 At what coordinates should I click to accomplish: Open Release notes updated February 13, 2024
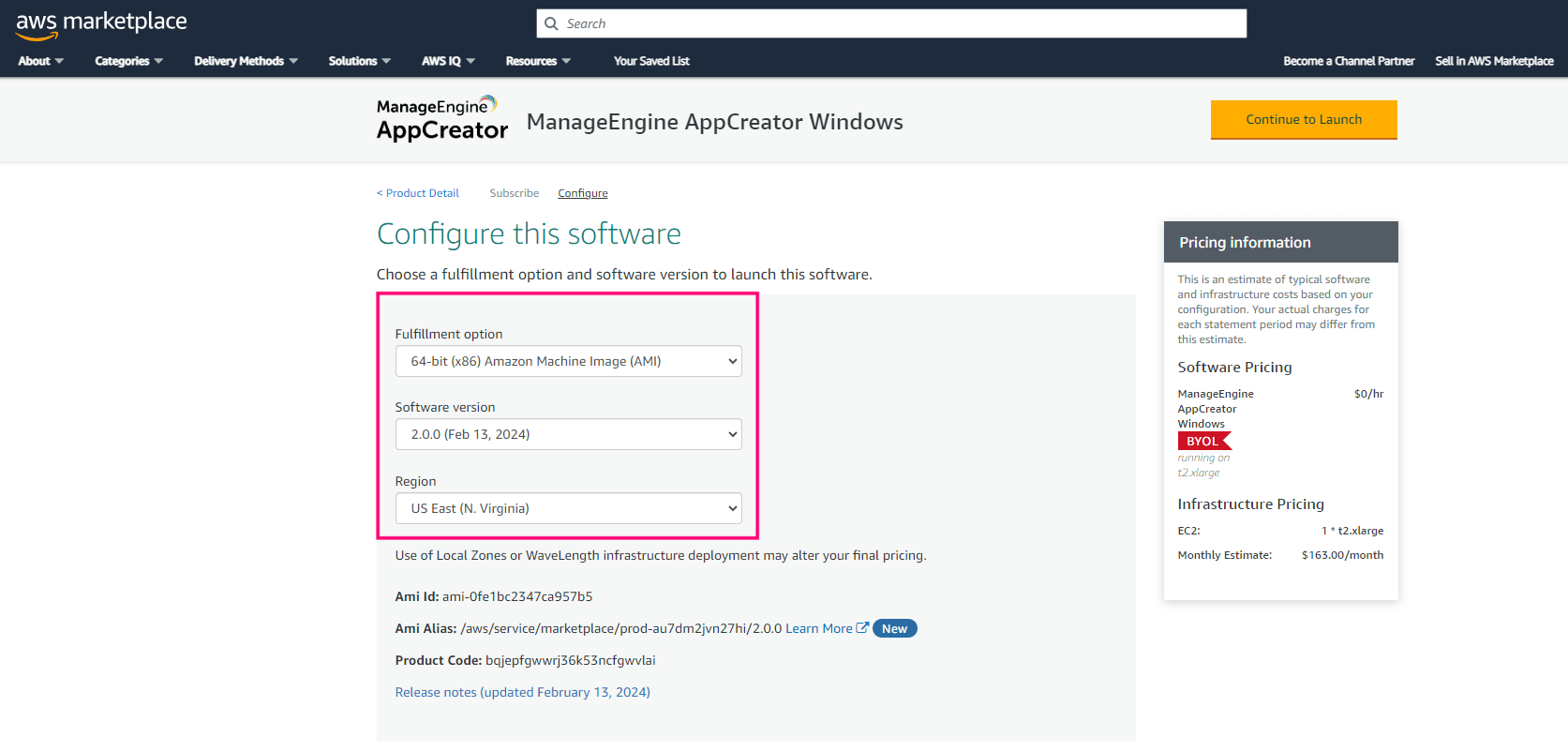point(522,692)
